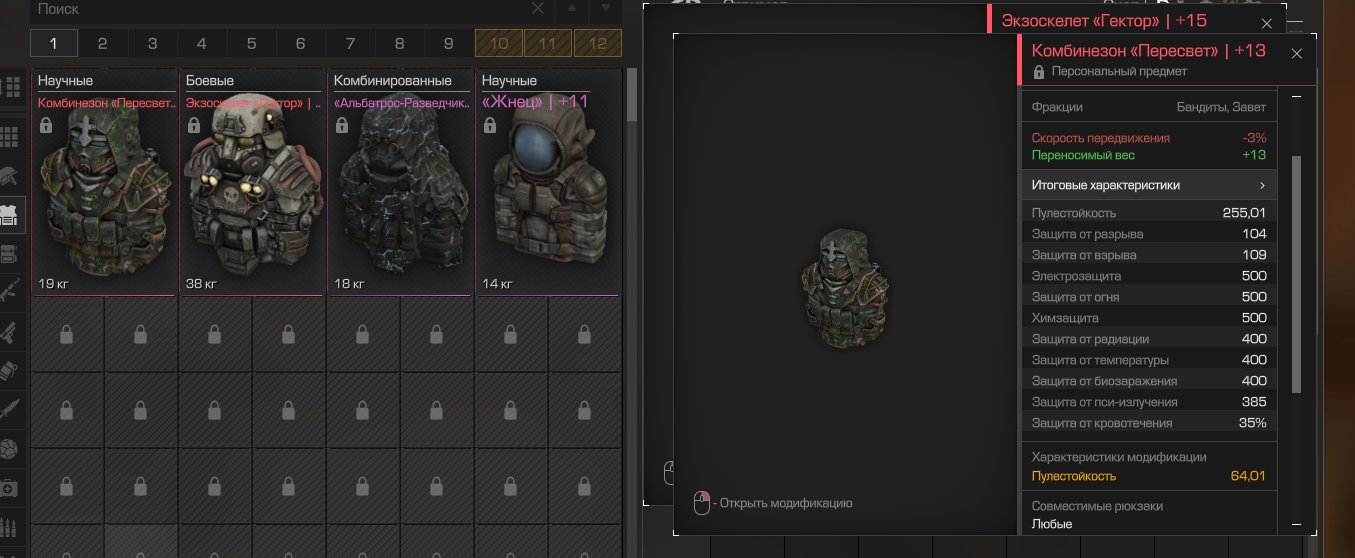This screenshot has height=558, width=1355.
Task: Select the body armor category icon
Action: click(12, 214)
